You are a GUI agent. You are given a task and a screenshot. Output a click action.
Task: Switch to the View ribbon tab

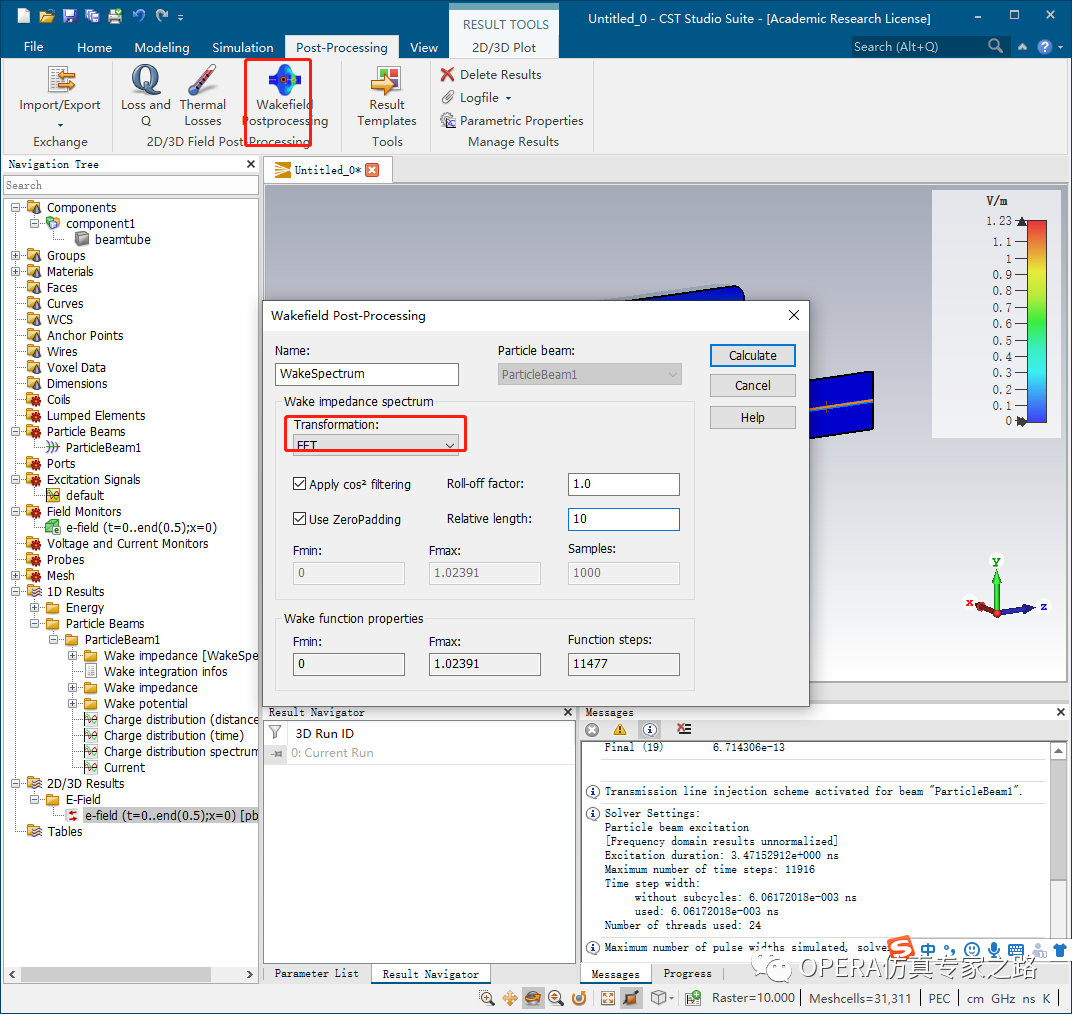click(x=424, y=47)
